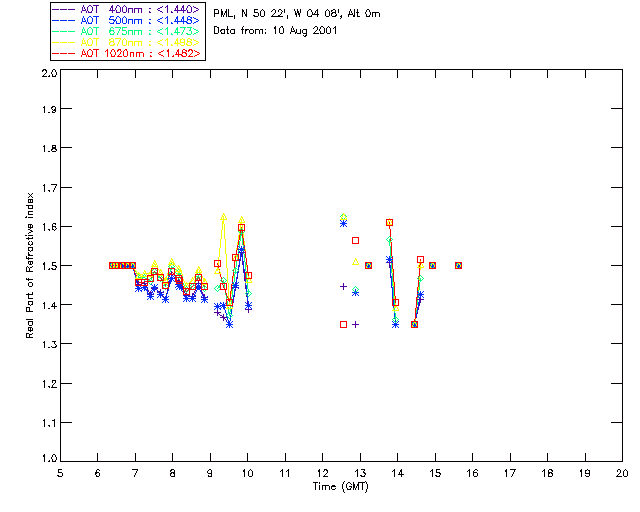The width and height of the screenshot is (640, 512).
Task: Click the 'AOT 675nm : <1.473>' legend entry
Action: 127,31
